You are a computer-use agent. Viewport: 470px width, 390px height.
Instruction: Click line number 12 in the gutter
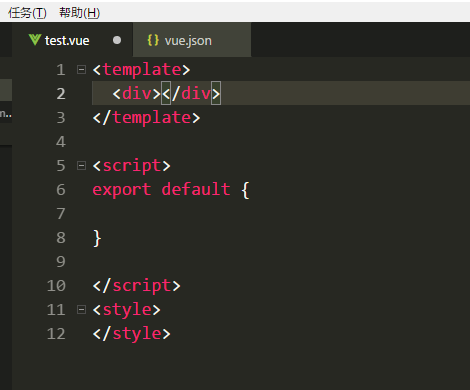(56, 334)
